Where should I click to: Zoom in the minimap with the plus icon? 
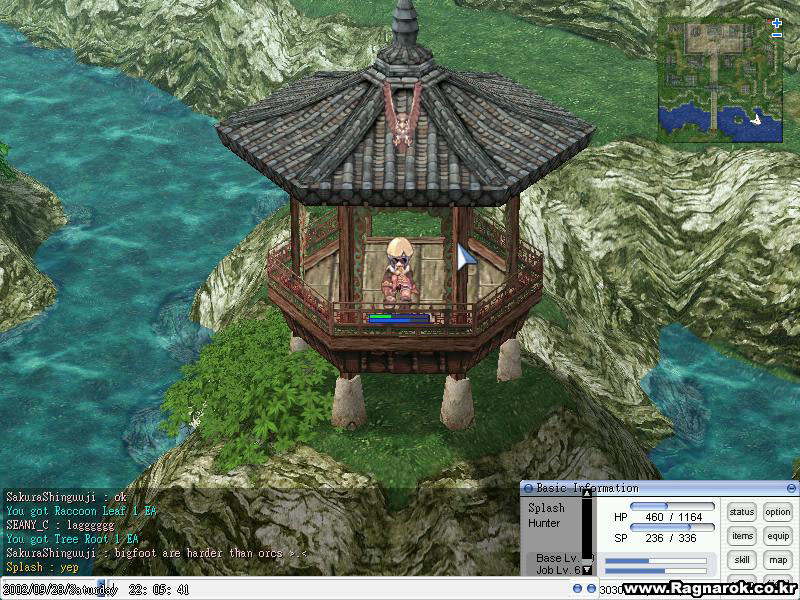coord(777,23)
